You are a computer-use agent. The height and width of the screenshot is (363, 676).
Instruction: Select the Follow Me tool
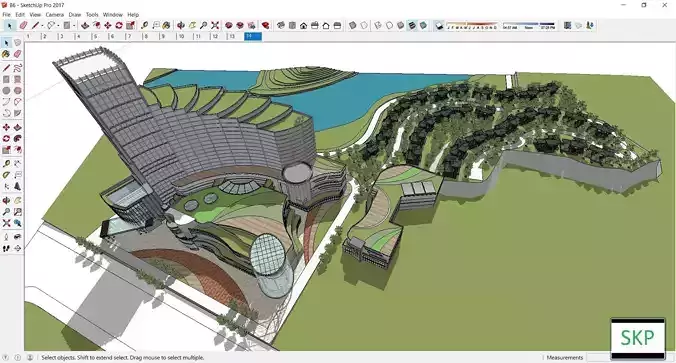pos(17,138)
